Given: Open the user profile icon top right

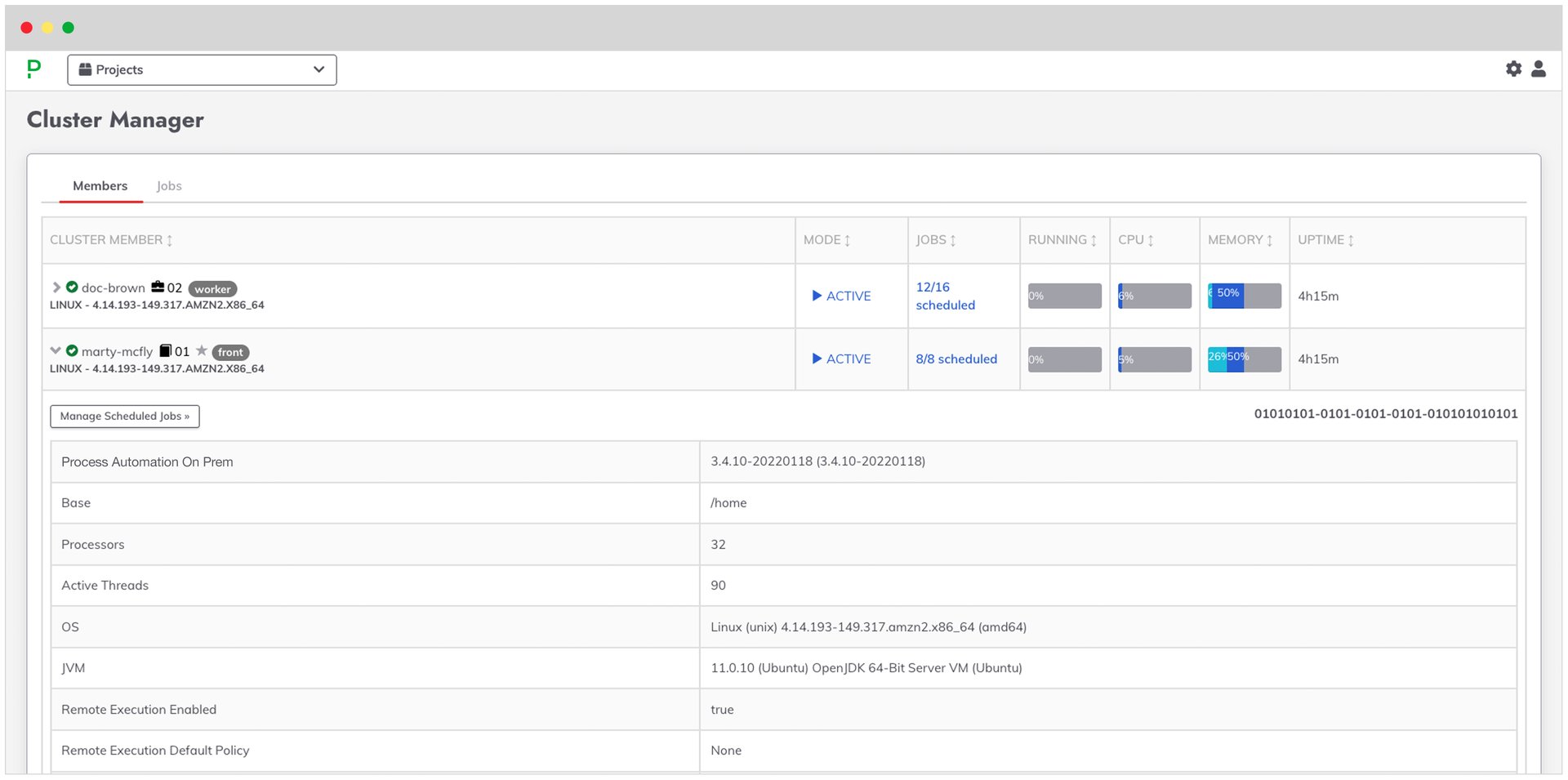Looking at the screenshot, I should pyautogui.click(x=1539, y=69).
